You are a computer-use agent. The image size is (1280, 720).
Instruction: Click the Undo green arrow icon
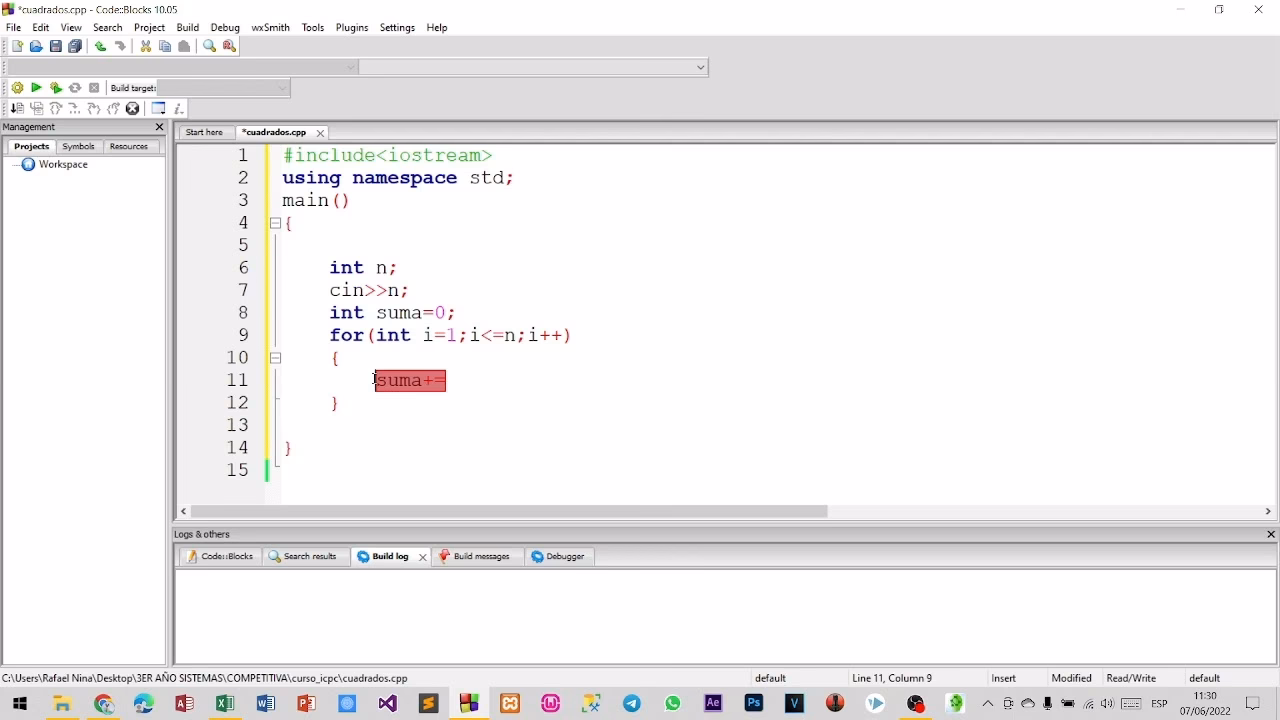pos(100,46)
